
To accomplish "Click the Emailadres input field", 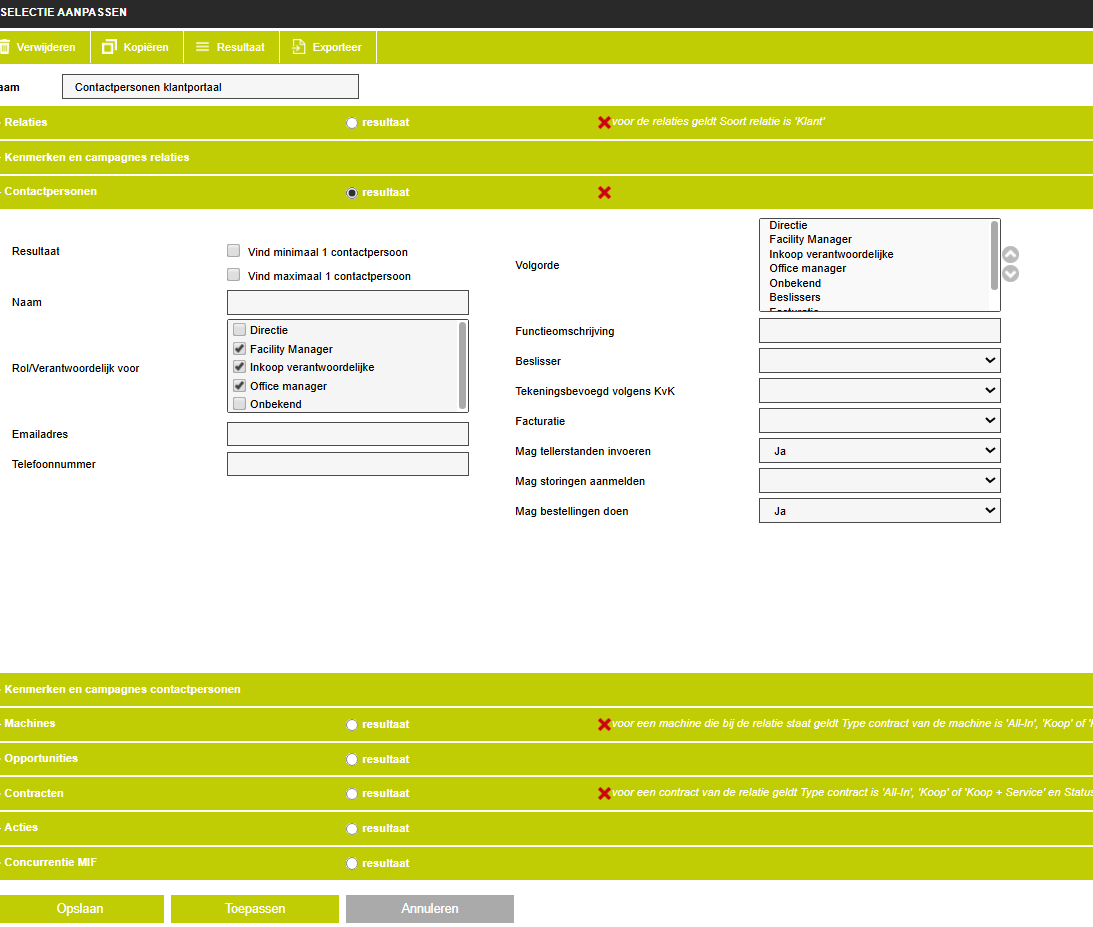I will 347,434.
